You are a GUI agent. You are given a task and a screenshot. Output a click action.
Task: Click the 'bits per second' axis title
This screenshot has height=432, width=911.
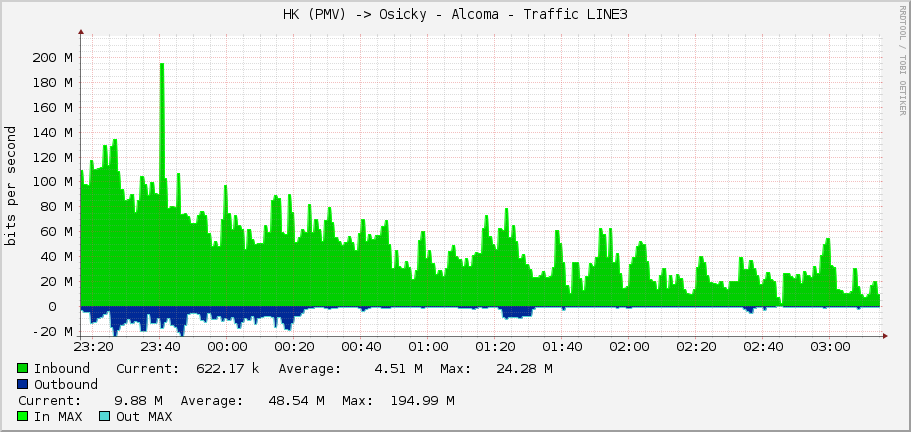coord(12,186)
